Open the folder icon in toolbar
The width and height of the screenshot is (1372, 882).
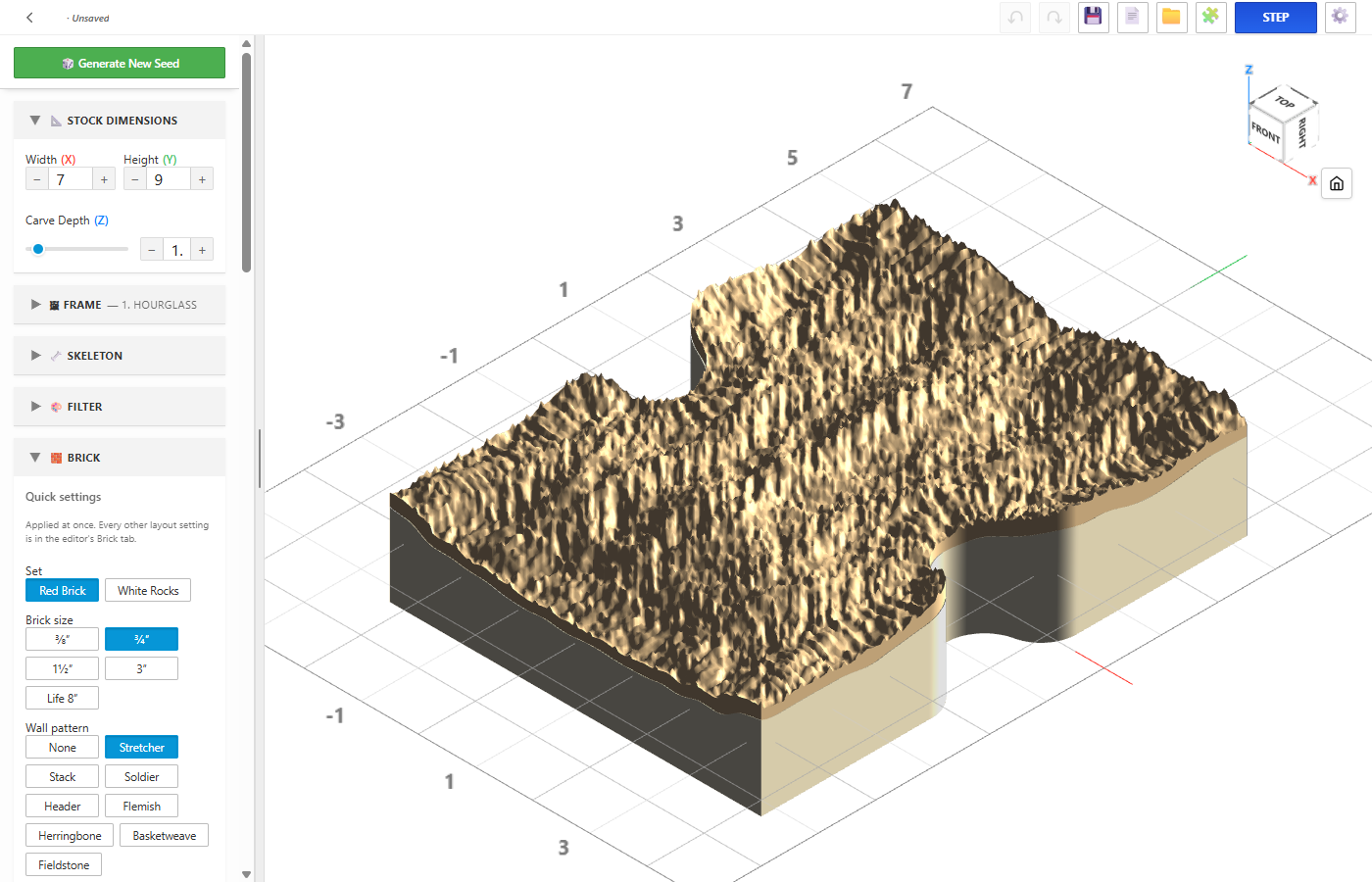pos(1172,18)
